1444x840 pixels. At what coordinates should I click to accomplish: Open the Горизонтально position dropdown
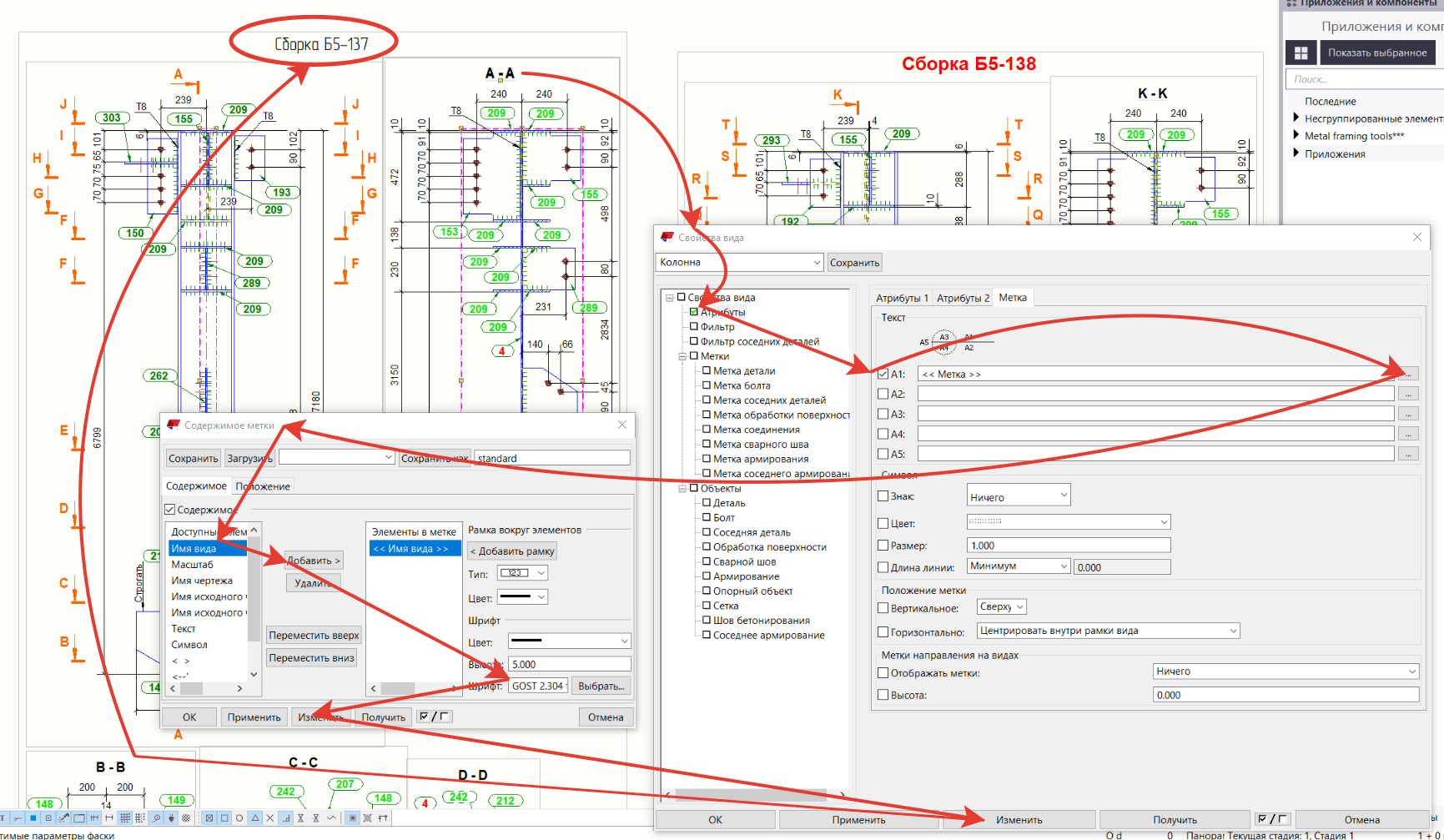coord(1108,631)
